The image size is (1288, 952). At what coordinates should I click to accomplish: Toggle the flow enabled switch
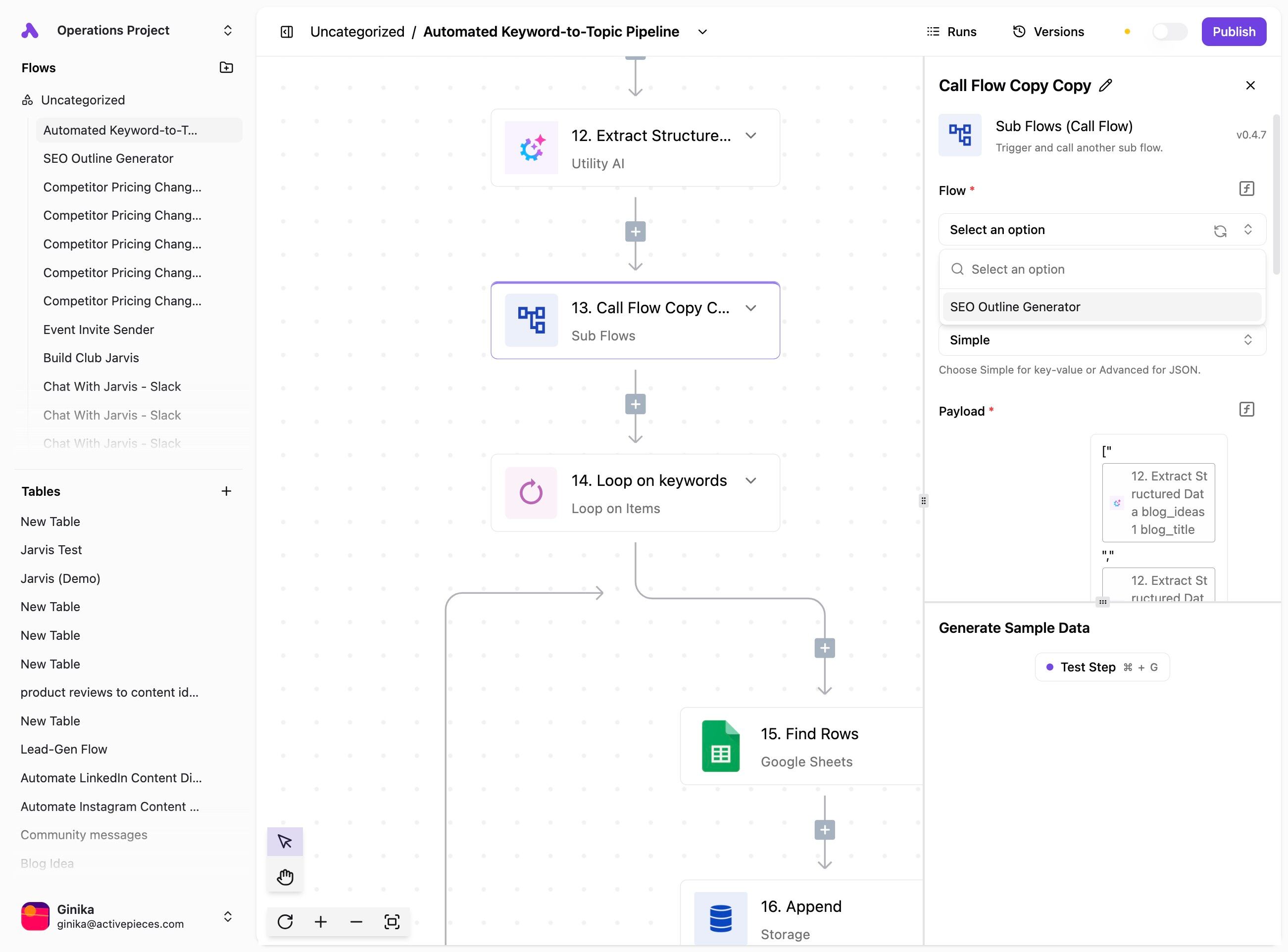[1169, 32]
